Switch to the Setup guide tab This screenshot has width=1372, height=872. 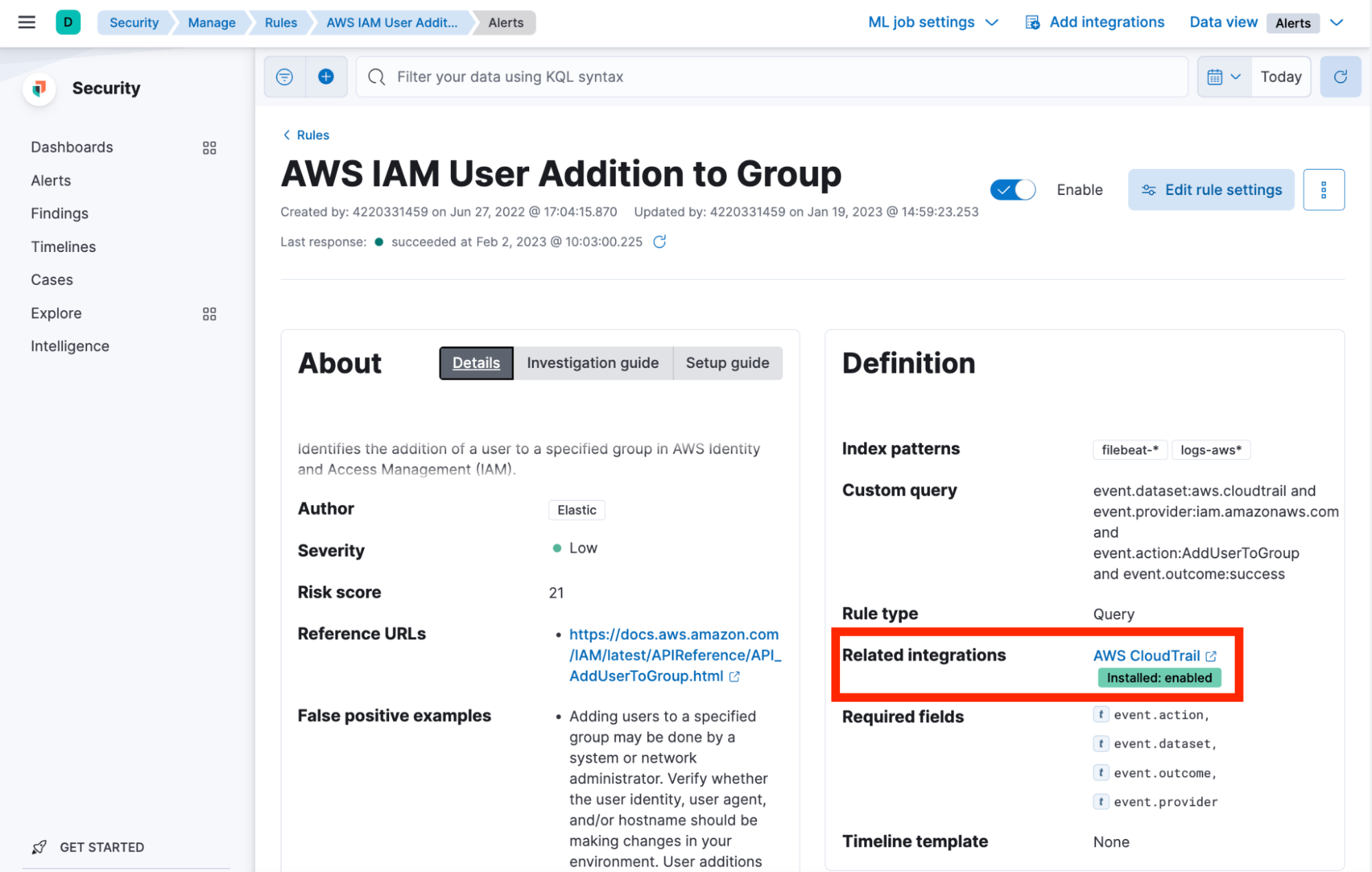[x=728, y=362]
